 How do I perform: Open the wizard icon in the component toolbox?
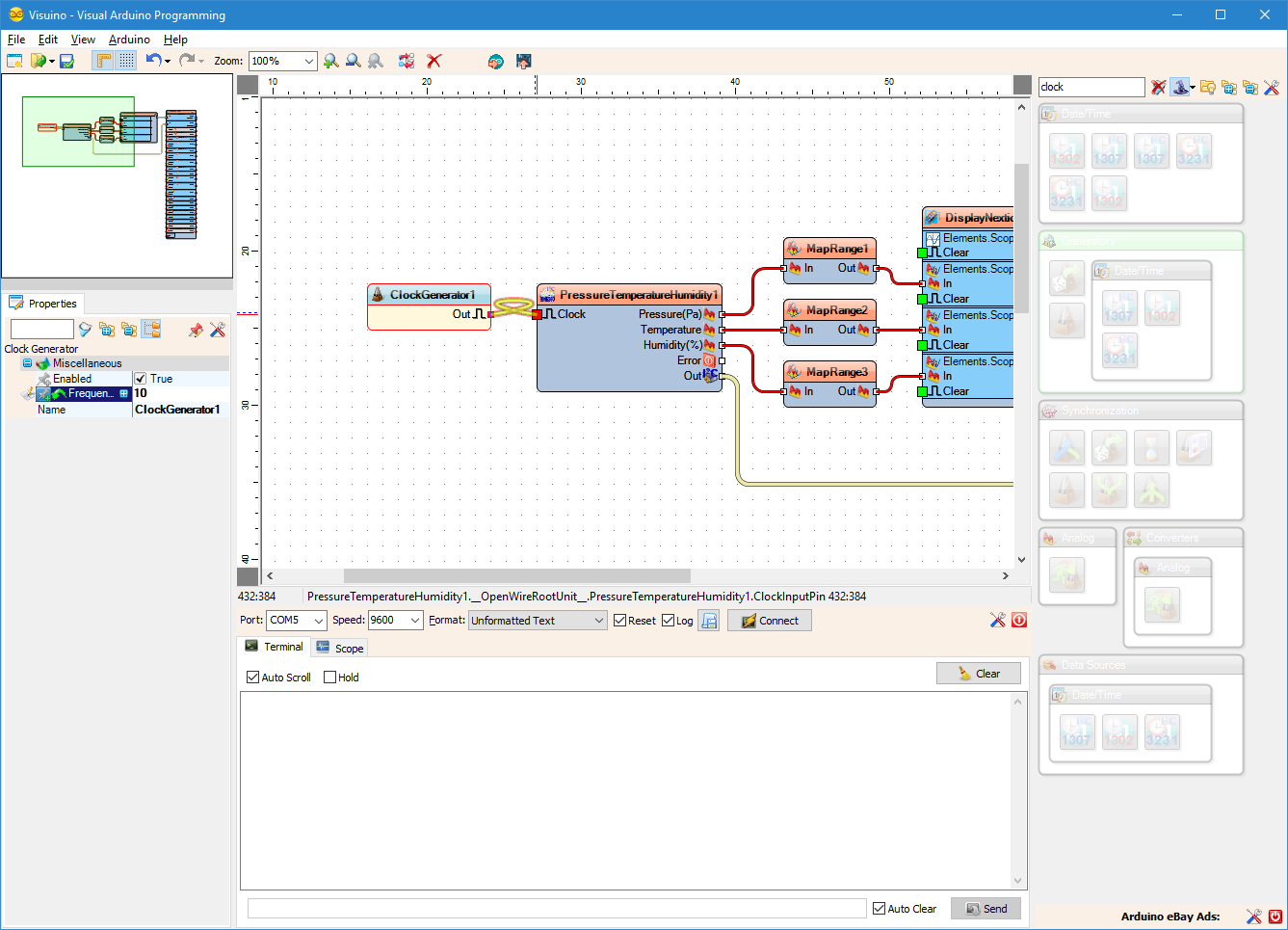(1180, 87)
